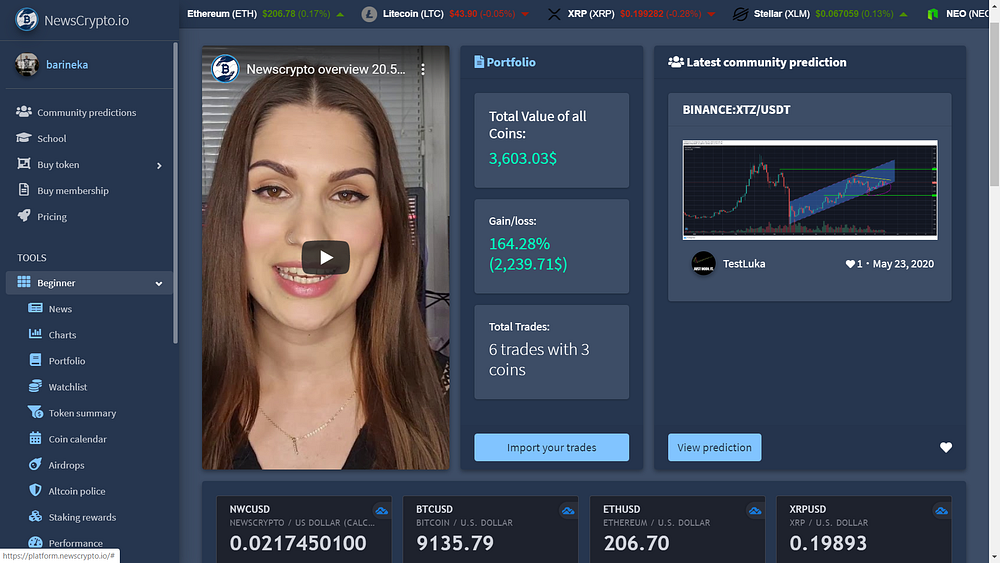
Task: Expand the Buy token submenu arrow
Action: [159, 166]
